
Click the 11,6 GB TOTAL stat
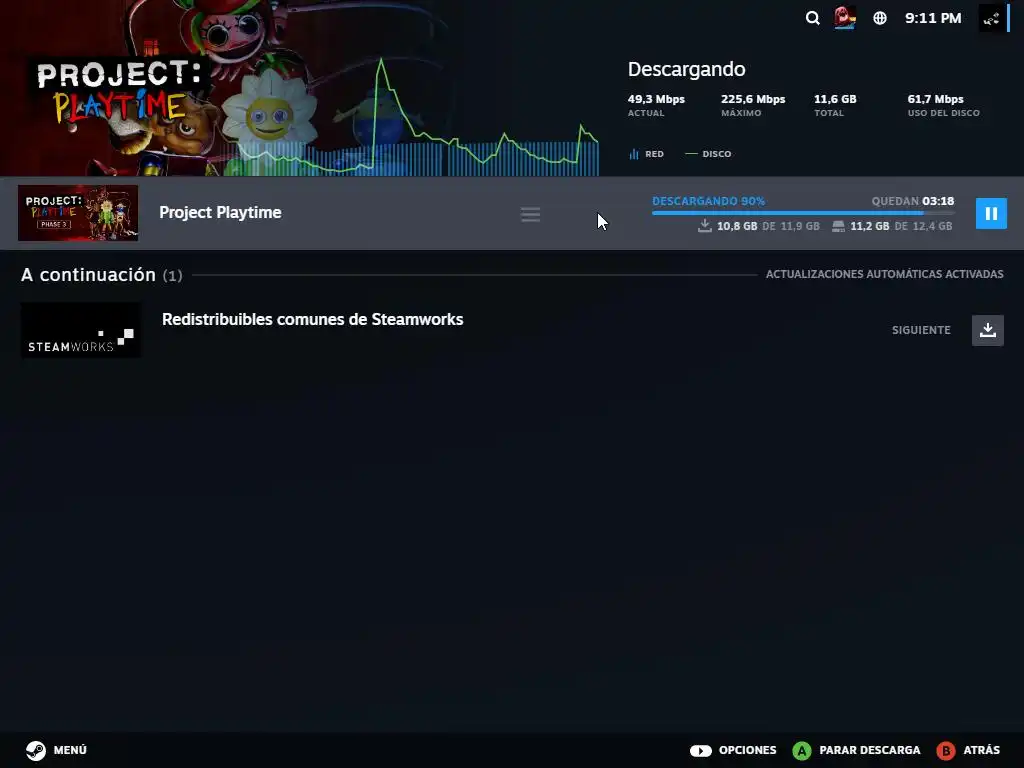pos(835,104)
